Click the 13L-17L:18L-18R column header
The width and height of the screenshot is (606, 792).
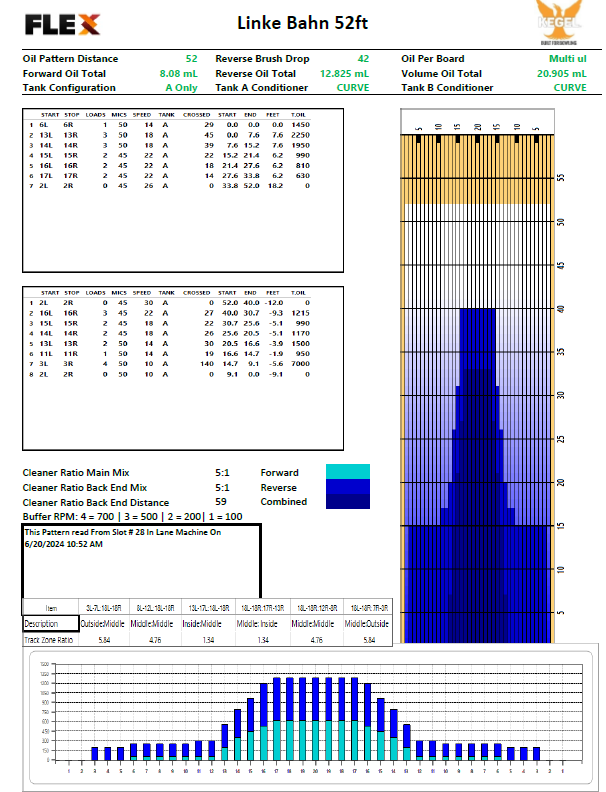(x=209, y=608)
